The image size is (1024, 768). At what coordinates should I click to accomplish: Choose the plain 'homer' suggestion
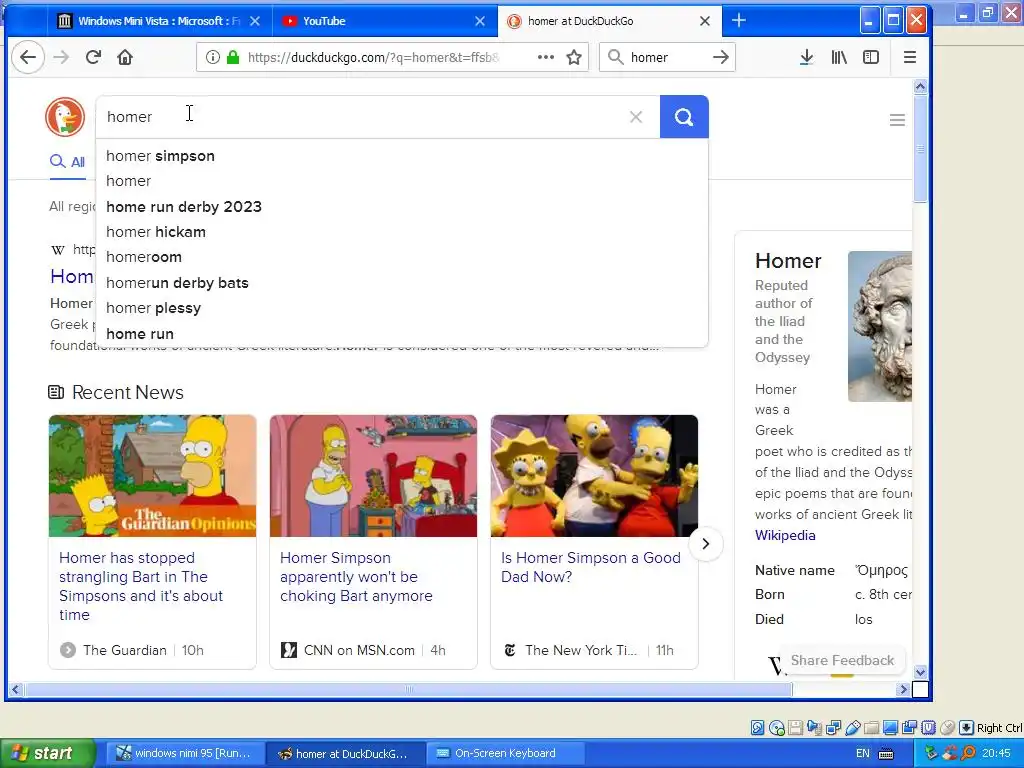coord(402,181)
